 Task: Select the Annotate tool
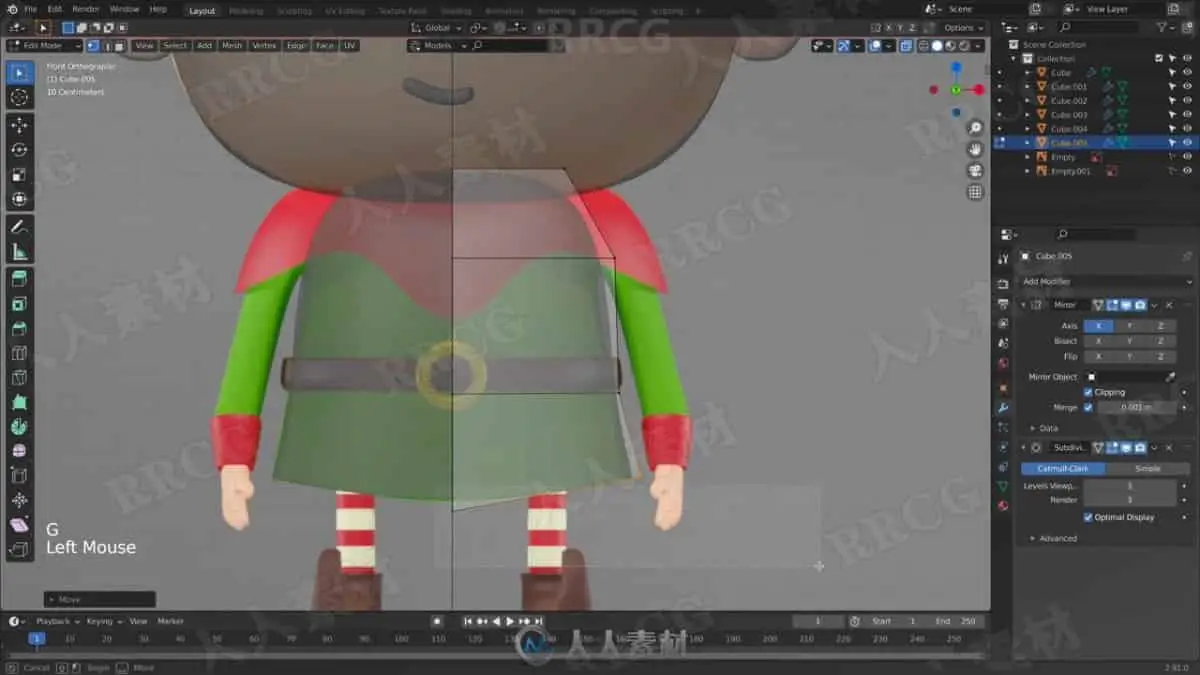[x=19, y=227]
